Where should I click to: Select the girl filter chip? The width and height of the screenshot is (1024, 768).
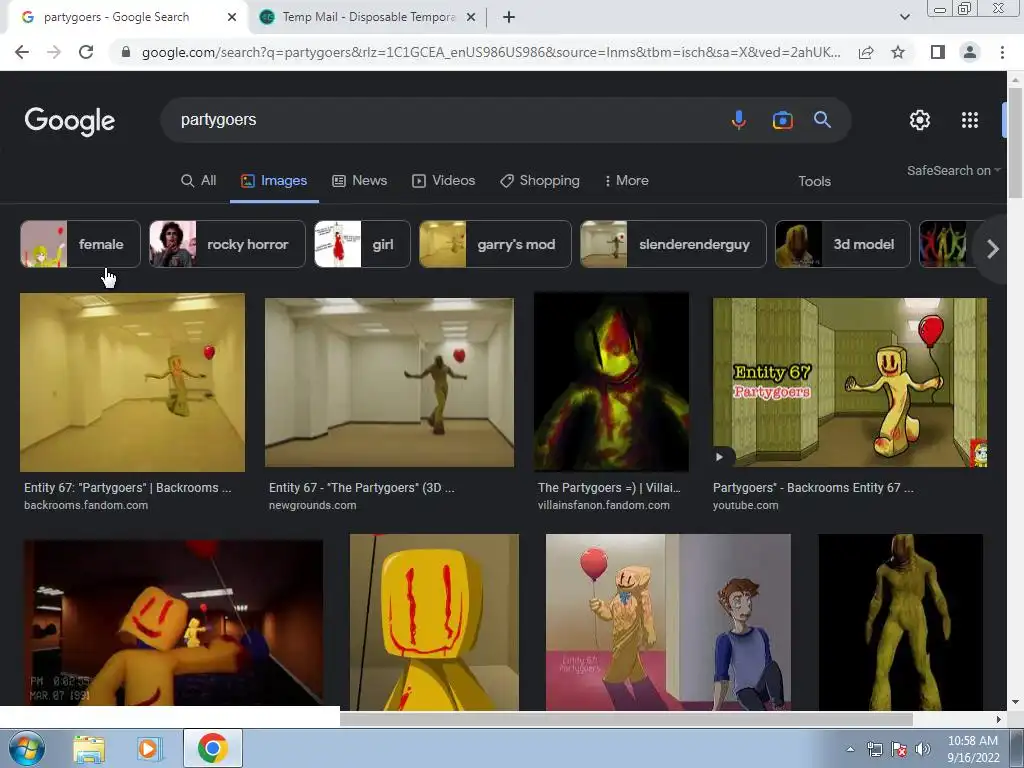click(362, 244)
